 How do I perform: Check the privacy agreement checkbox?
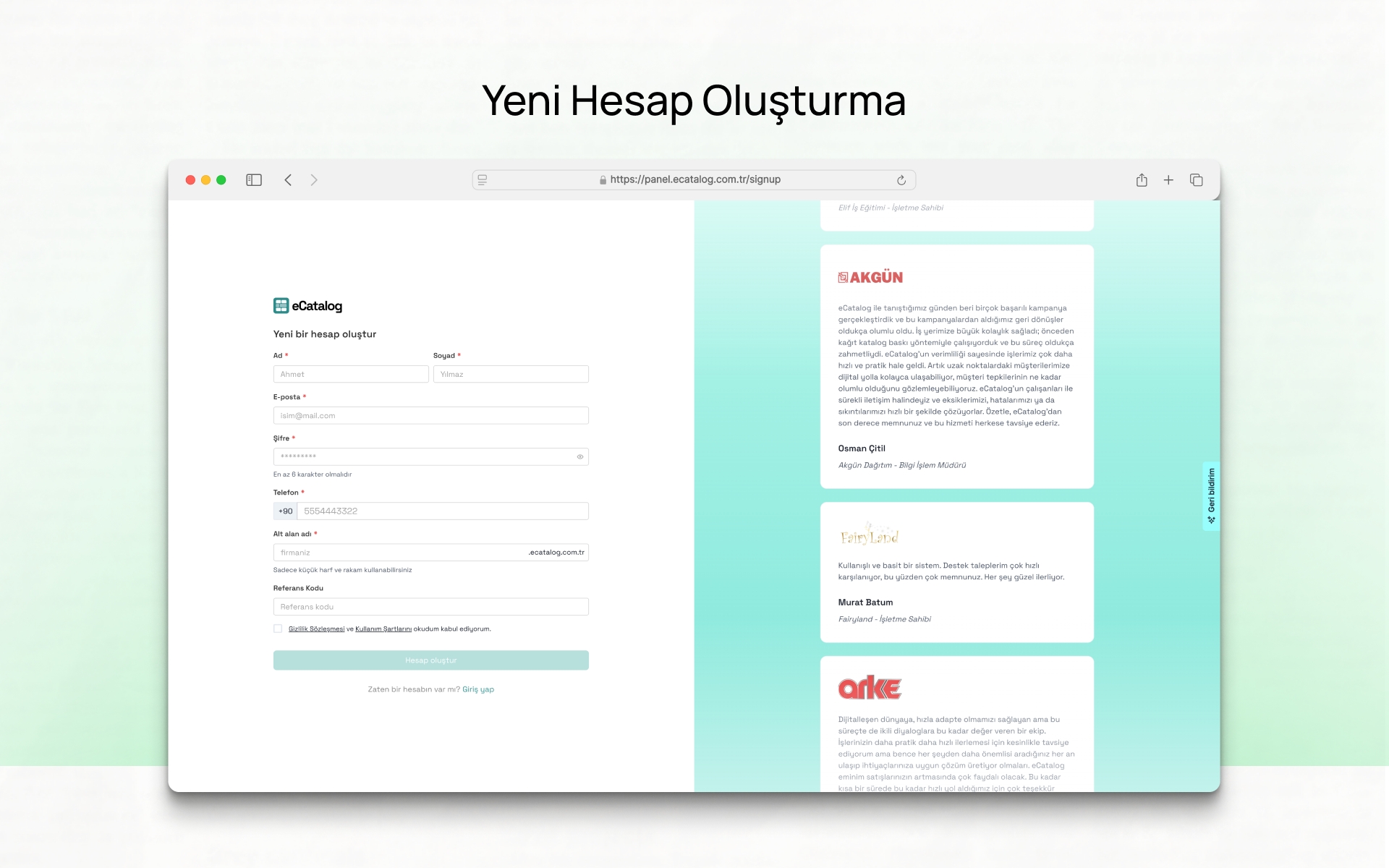(x=278, y=629)
